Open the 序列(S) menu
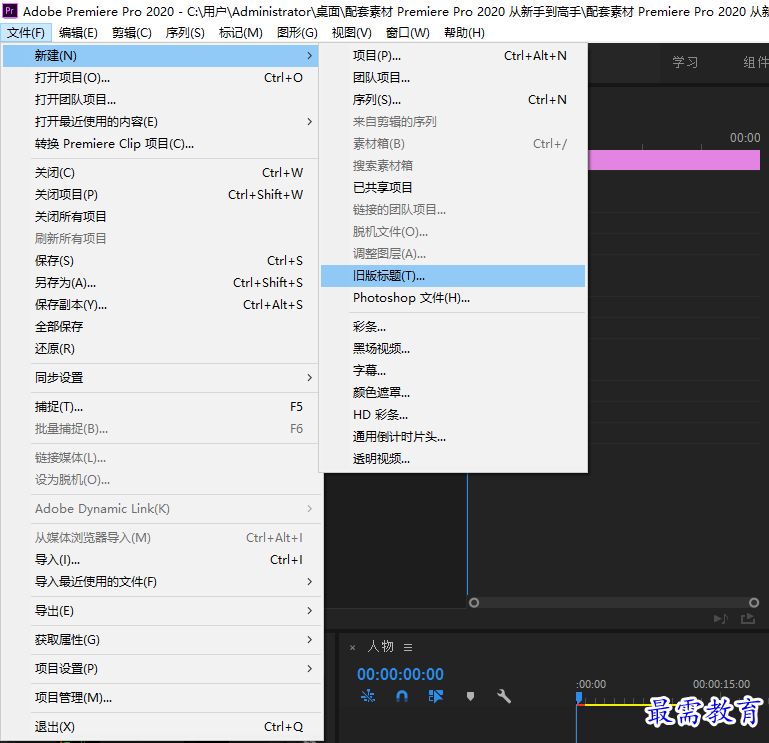The height and width of the screenshot is (743, 769). [185, 33]
